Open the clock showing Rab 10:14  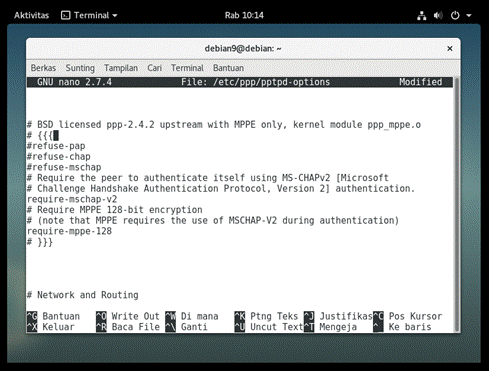pos(244,15)
